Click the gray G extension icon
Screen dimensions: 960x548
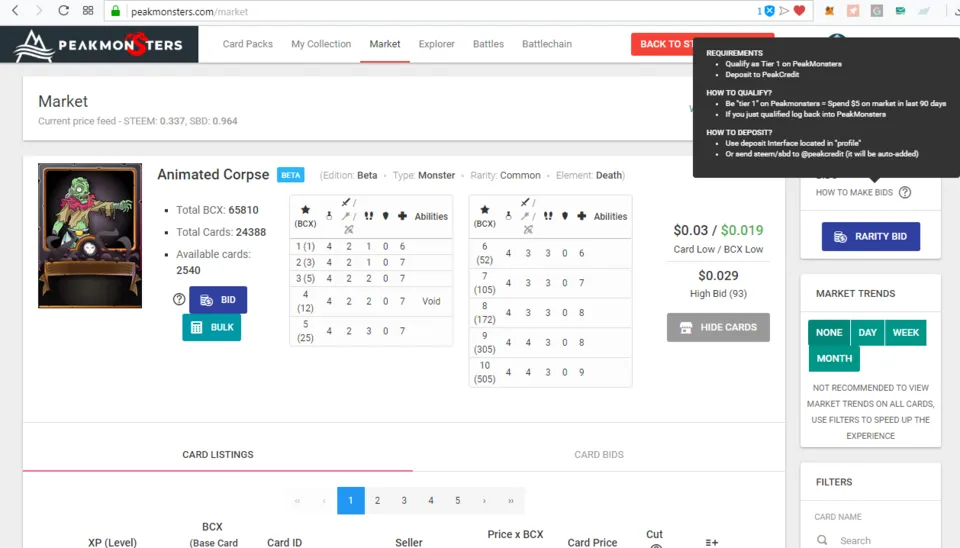pos(877,10)
